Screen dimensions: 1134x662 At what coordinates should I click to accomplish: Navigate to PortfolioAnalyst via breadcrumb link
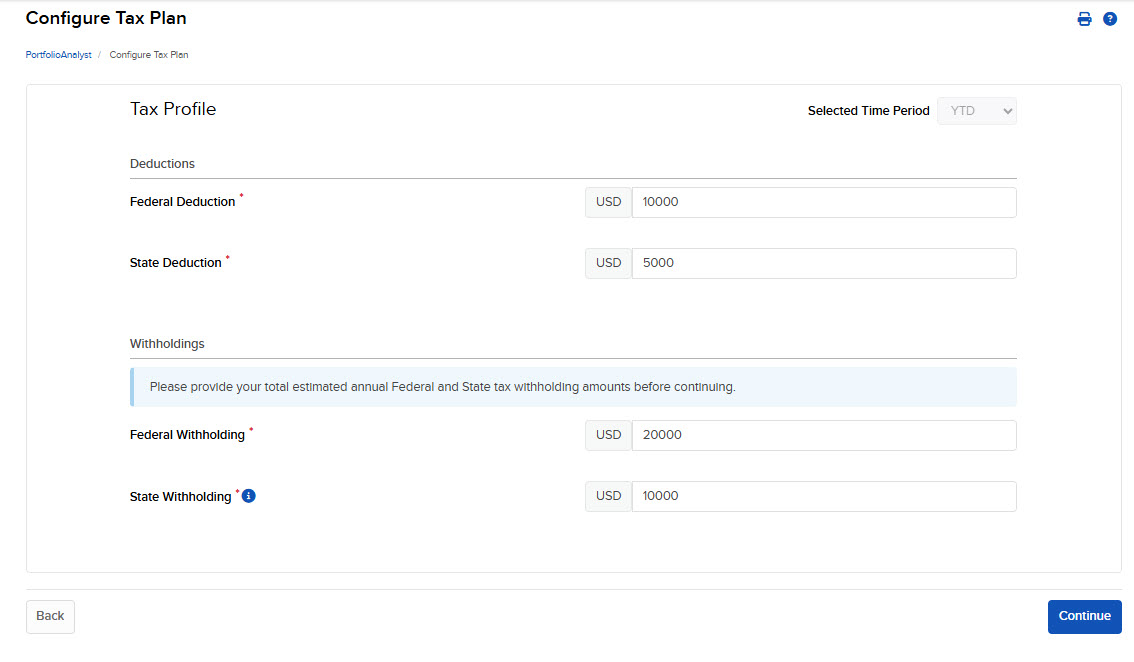tap(58, 54)
